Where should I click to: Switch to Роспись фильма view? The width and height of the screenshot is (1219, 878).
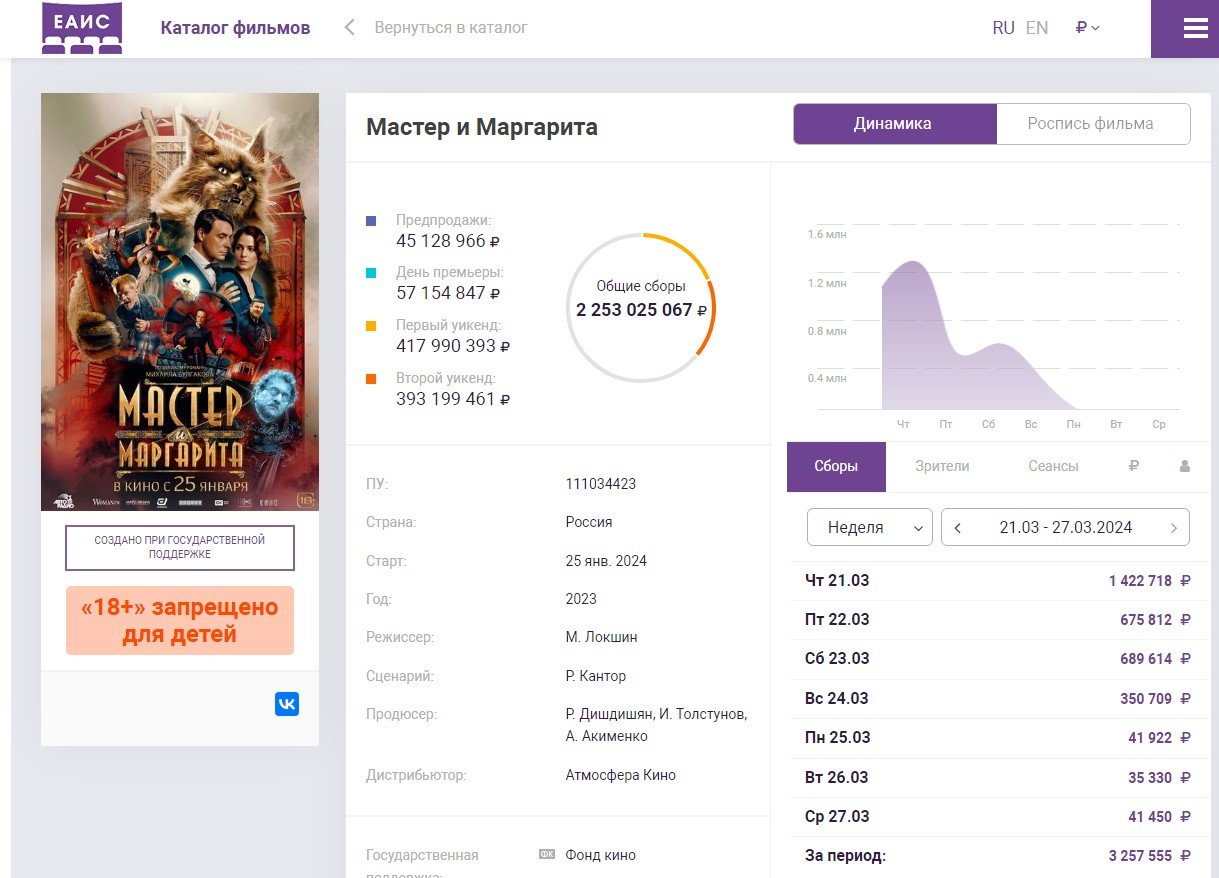1090,124
